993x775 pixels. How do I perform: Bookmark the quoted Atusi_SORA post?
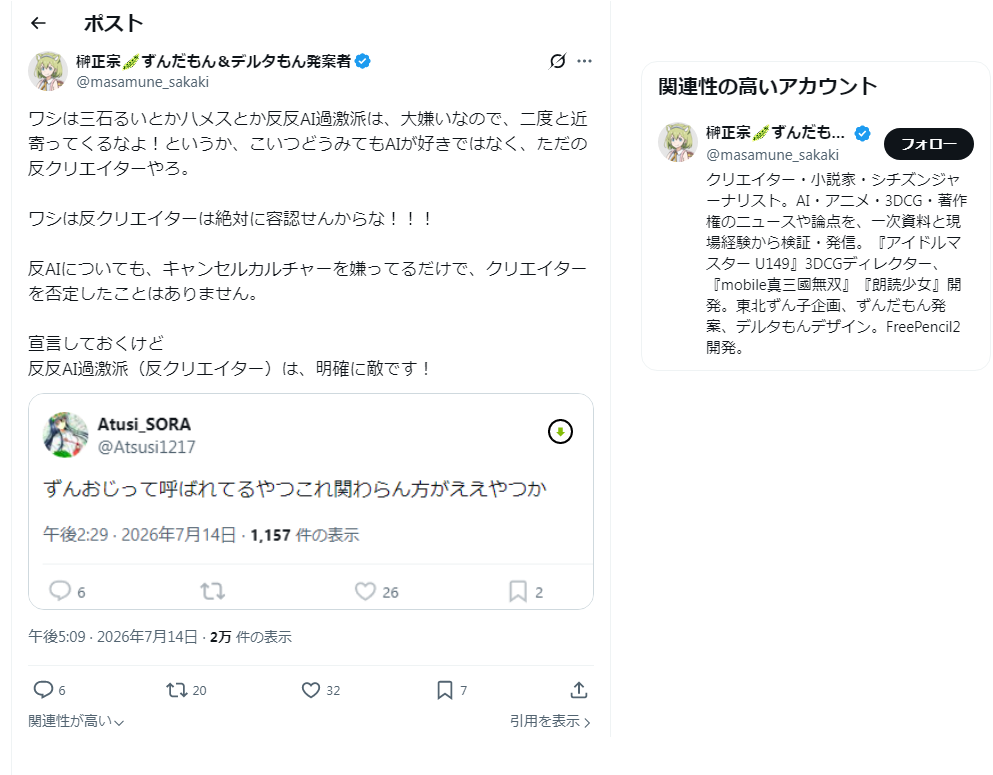click(518, 591)
